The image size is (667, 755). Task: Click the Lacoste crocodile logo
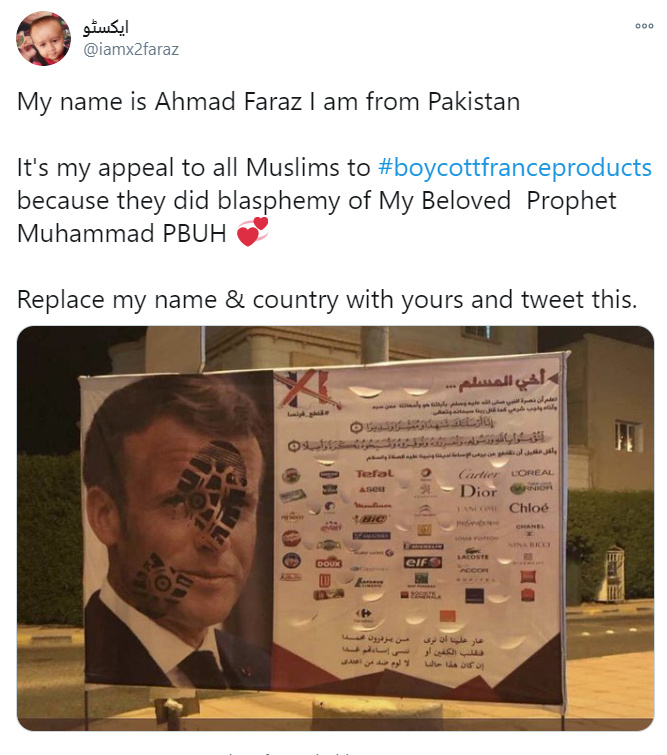pos(474,552)
